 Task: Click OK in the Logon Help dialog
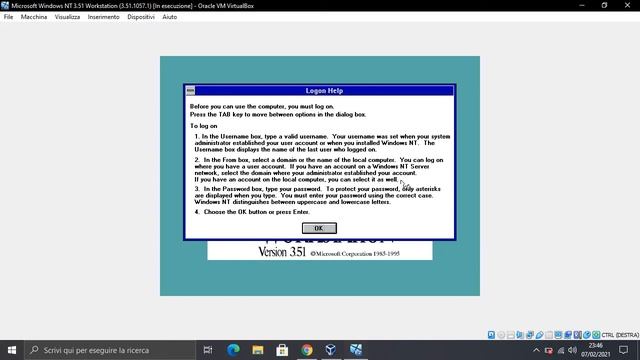pyautogui.click(x=319, y=228)
